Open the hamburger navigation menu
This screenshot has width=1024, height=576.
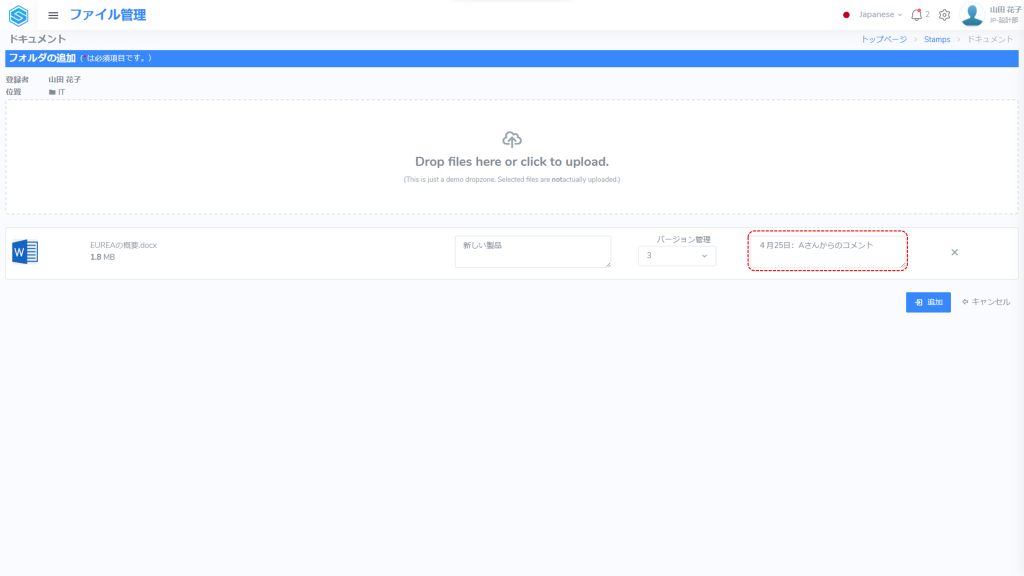pos(53,15)
